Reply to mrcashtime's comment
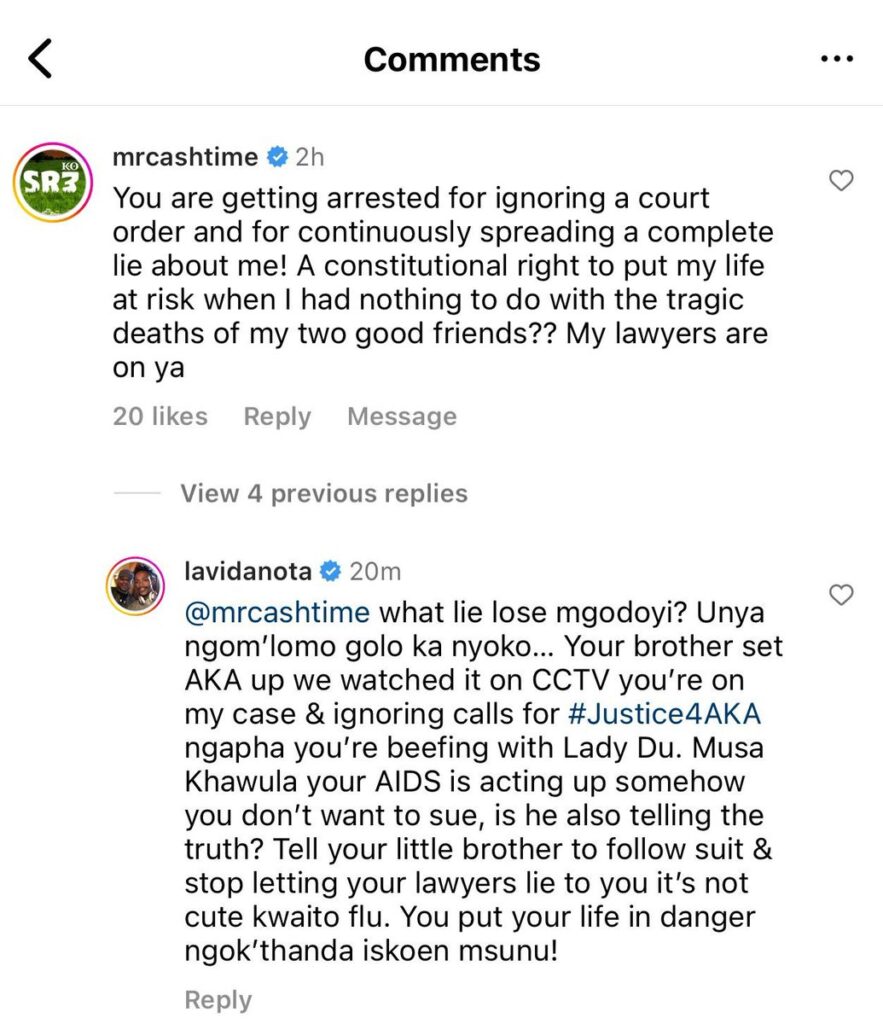The height and width of the screenshot is (1024, 883). click(x=277, y=416)
